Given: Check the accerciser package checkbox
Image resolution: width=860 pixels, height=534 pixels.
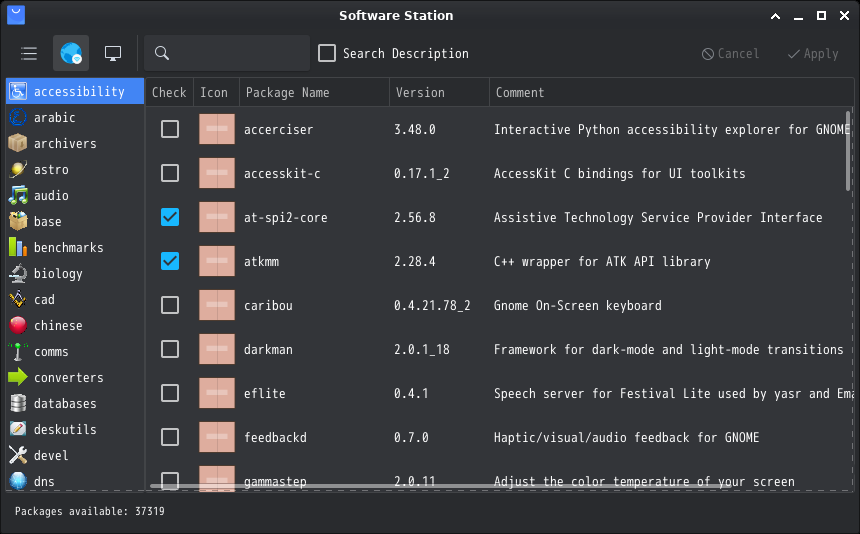Looking at the screenshot, I should (170, 129).
